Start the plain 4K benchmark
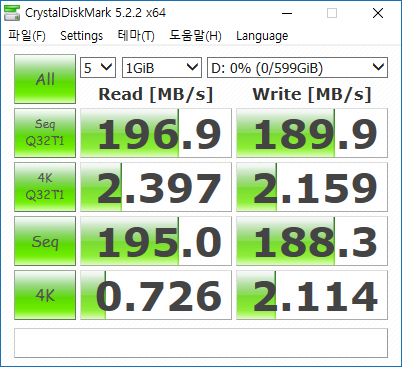The height and width of the screenshot is (367, 402). pos(45,295)
